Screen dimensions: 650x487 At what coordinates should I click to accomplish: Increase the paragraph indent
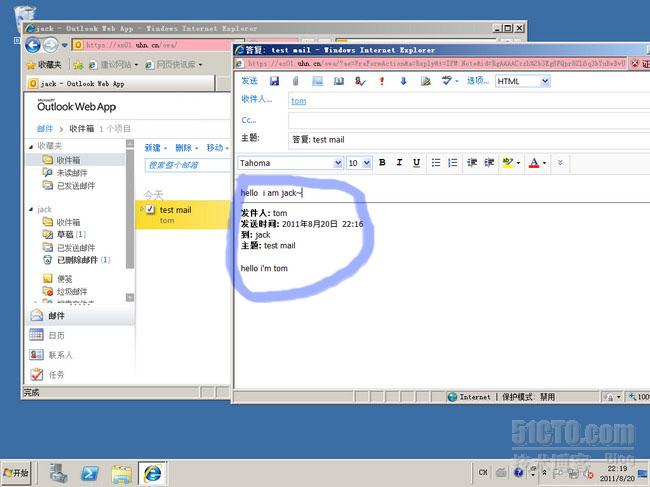[x=489, y=162]
